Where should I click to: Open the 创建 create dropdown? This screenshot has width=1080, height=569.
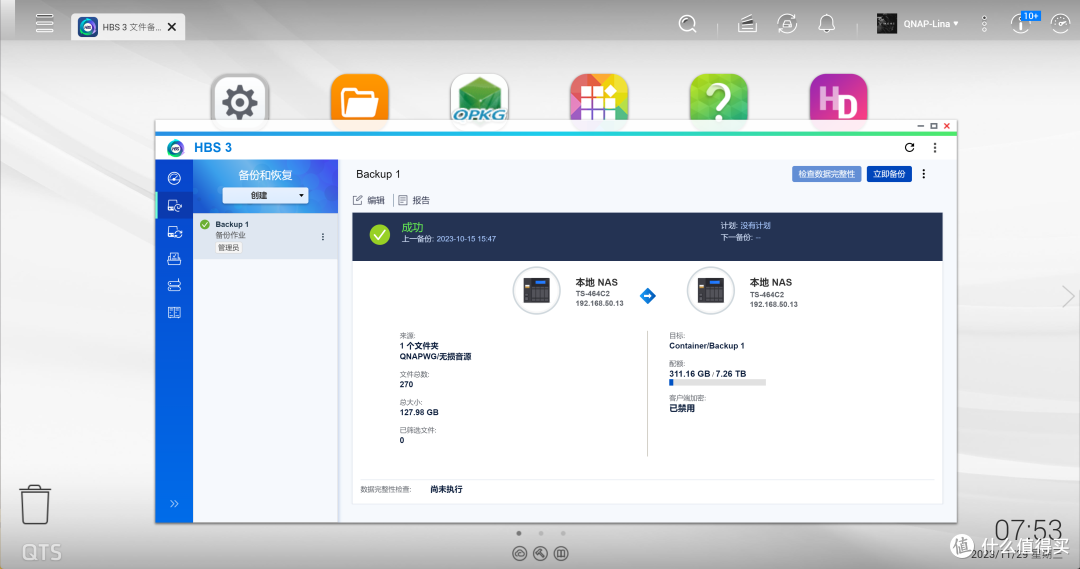(x=265, y=196)
